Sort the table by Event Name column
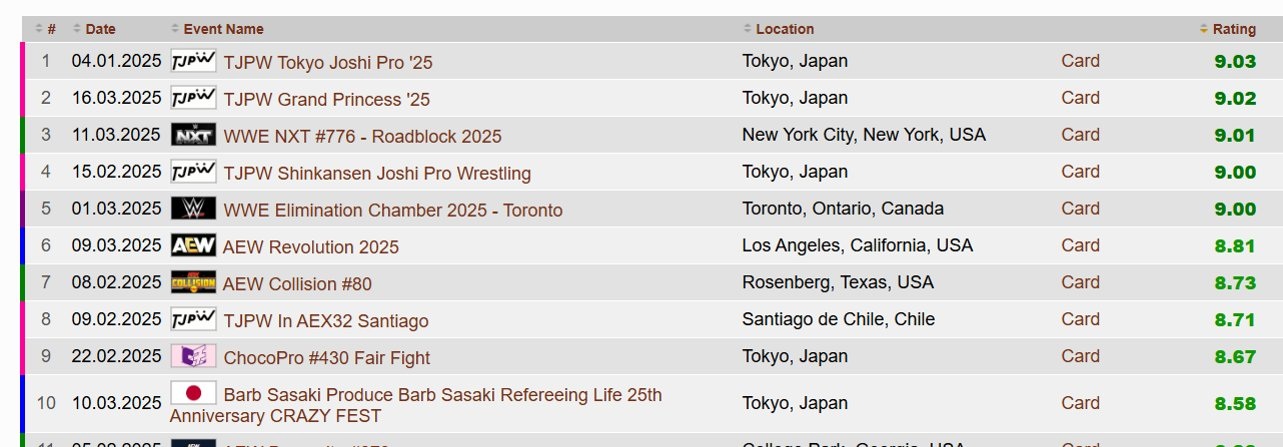 223,29
